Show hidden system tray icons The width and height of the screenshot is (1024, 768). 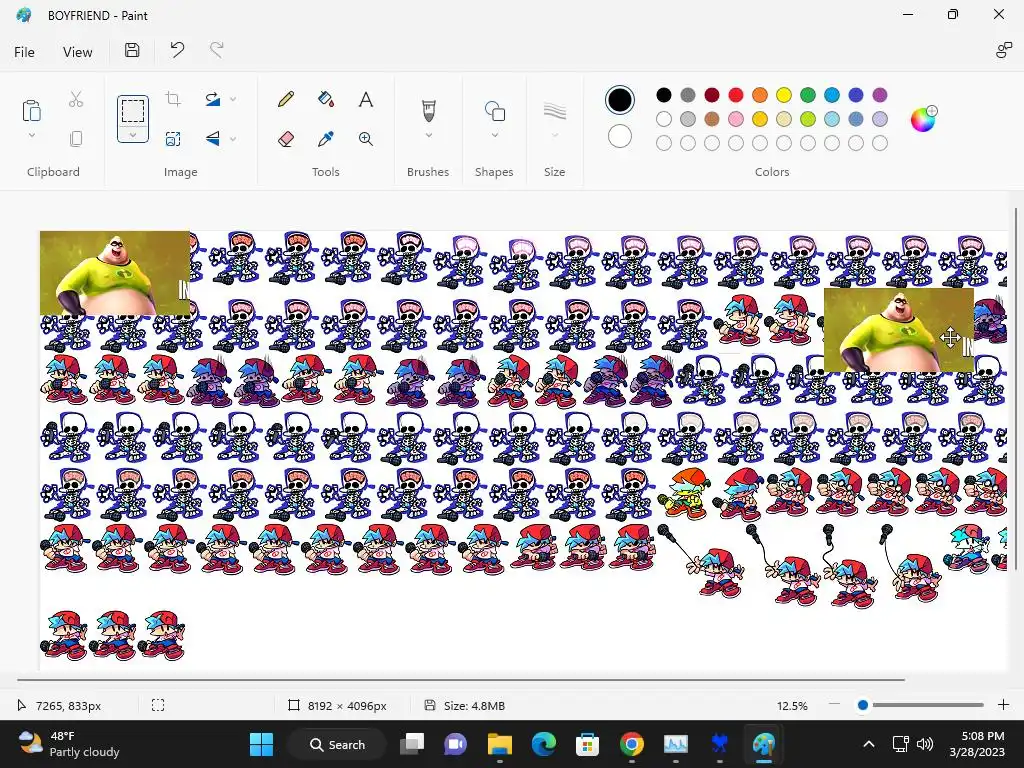(x=869, y=744)
